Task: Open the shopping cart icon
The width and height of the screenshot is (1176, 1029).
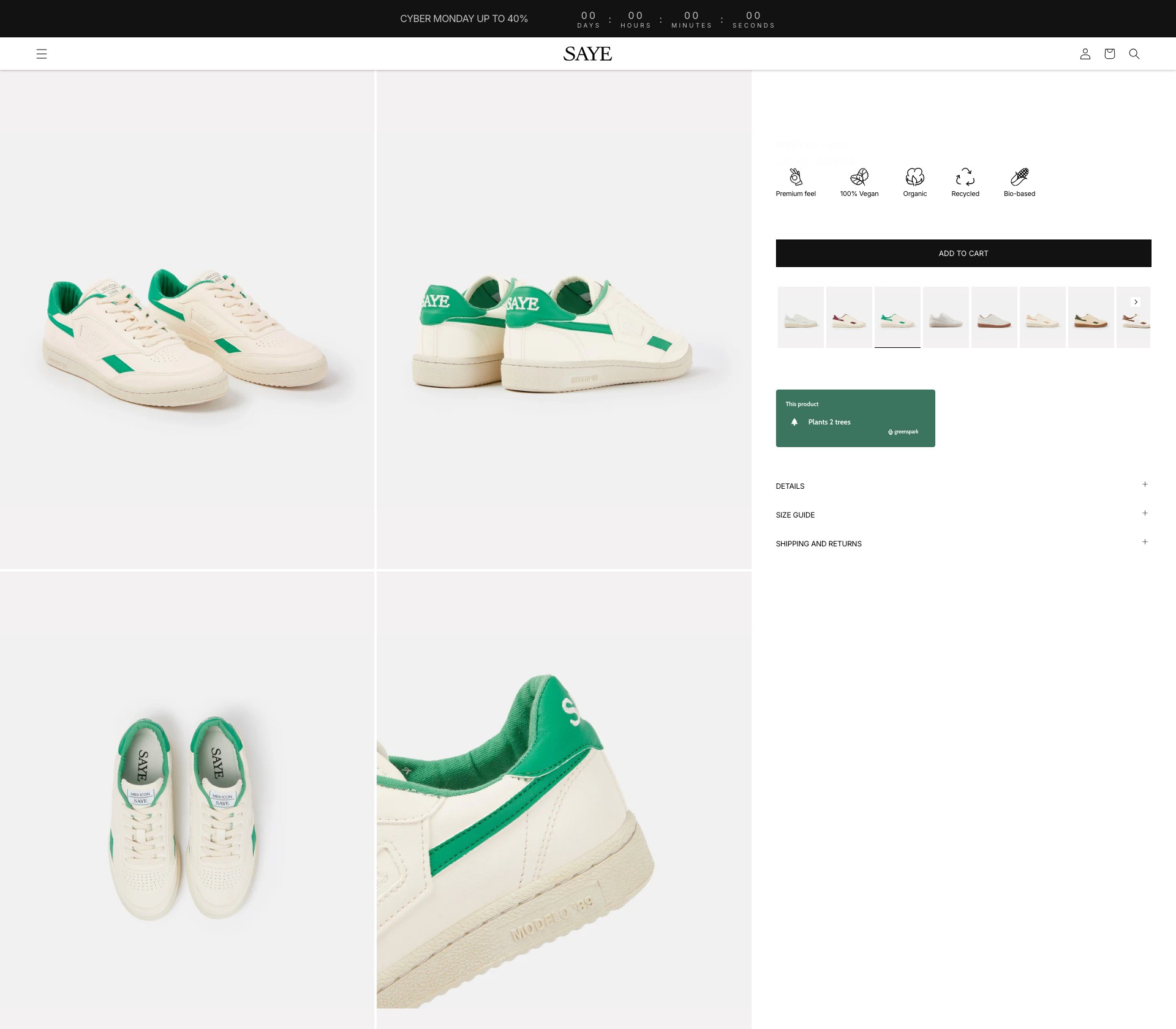Action: point(1109,54)
